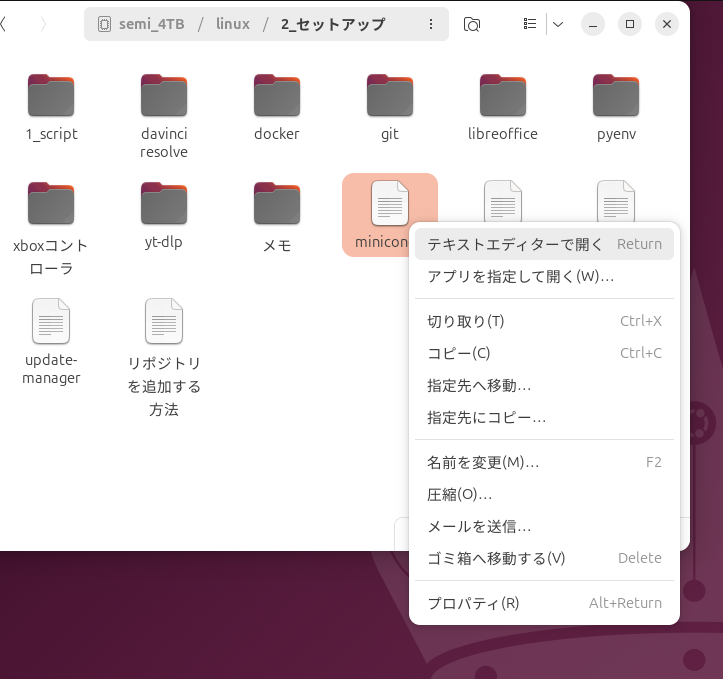
Task: Go back with the back arrow
Action: click(3, 24)
